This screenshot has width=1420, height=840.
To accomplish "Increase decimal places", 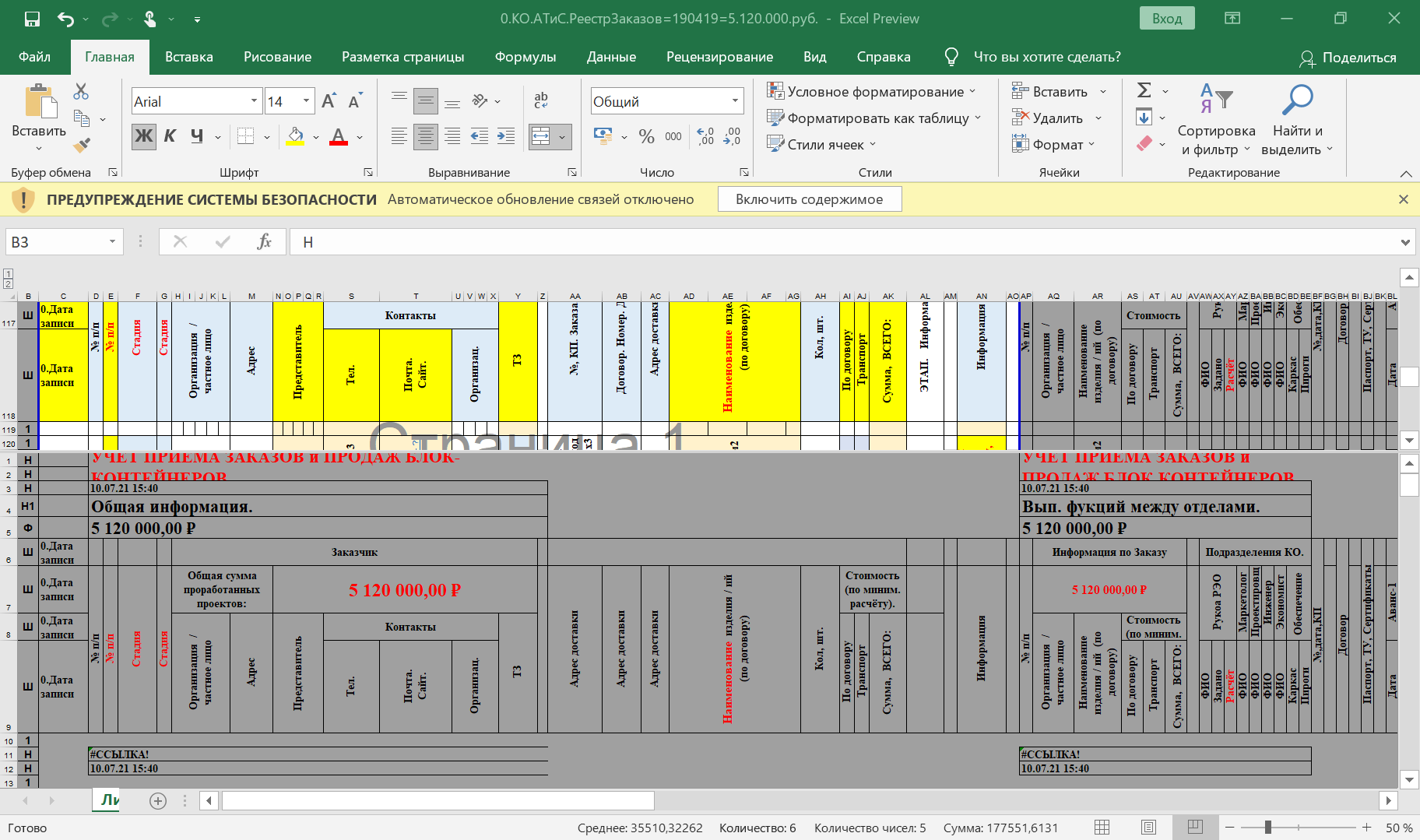I will [x=705, y=136].
